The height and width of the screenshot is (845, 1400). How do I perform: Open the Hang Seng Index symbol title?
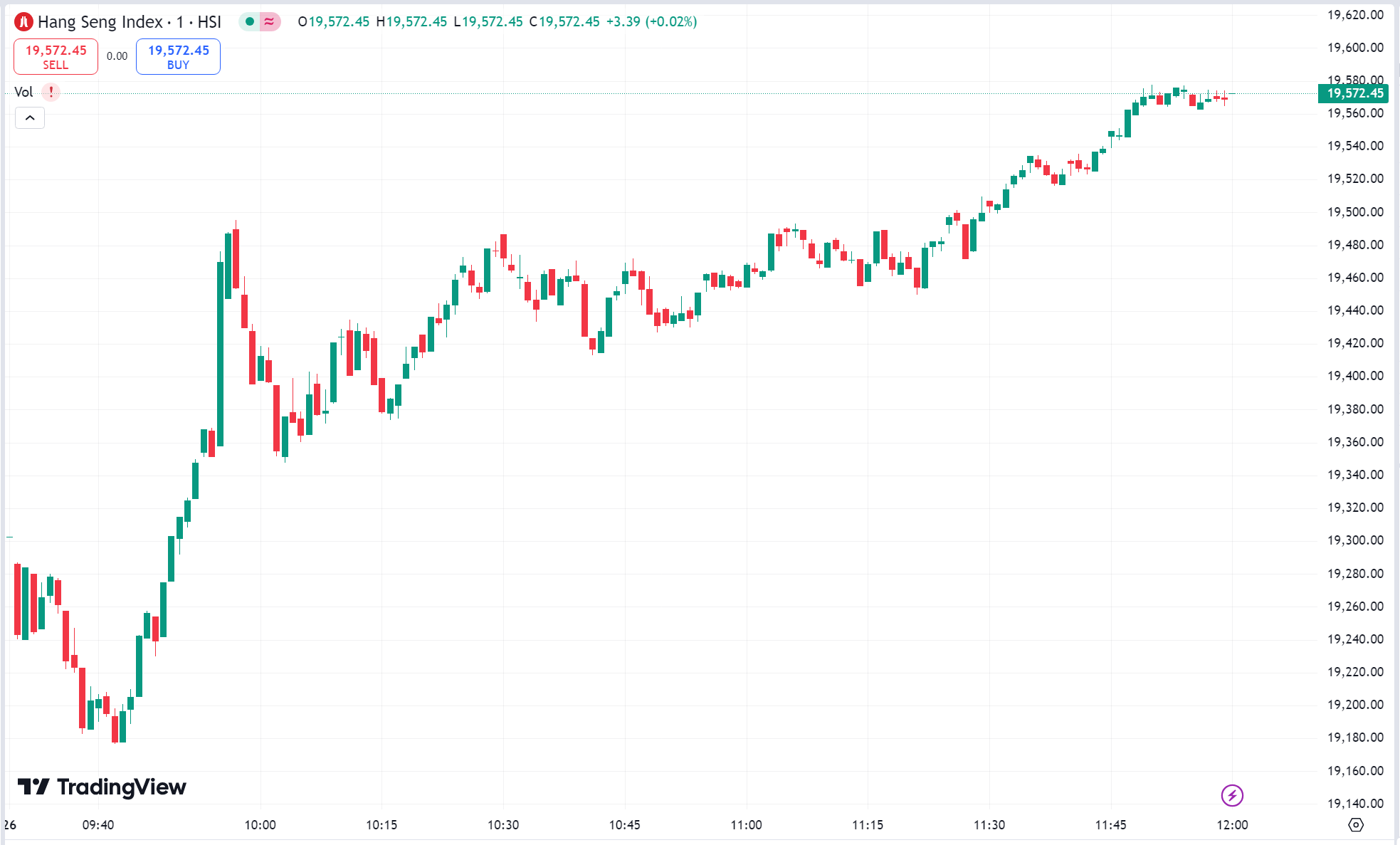[x=129, y=22]
